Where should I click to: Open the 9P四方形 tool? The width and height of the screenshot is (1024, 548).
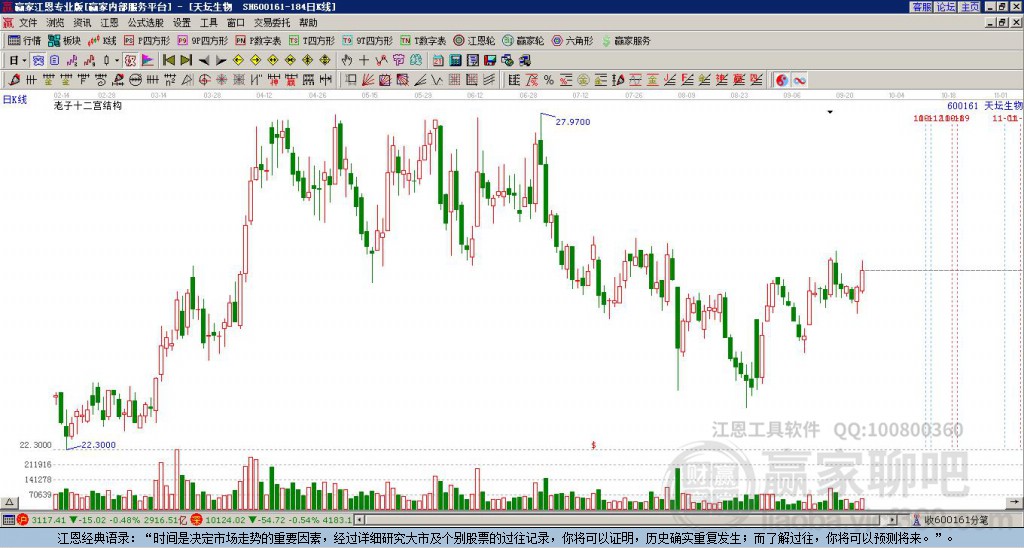(203, 40)
